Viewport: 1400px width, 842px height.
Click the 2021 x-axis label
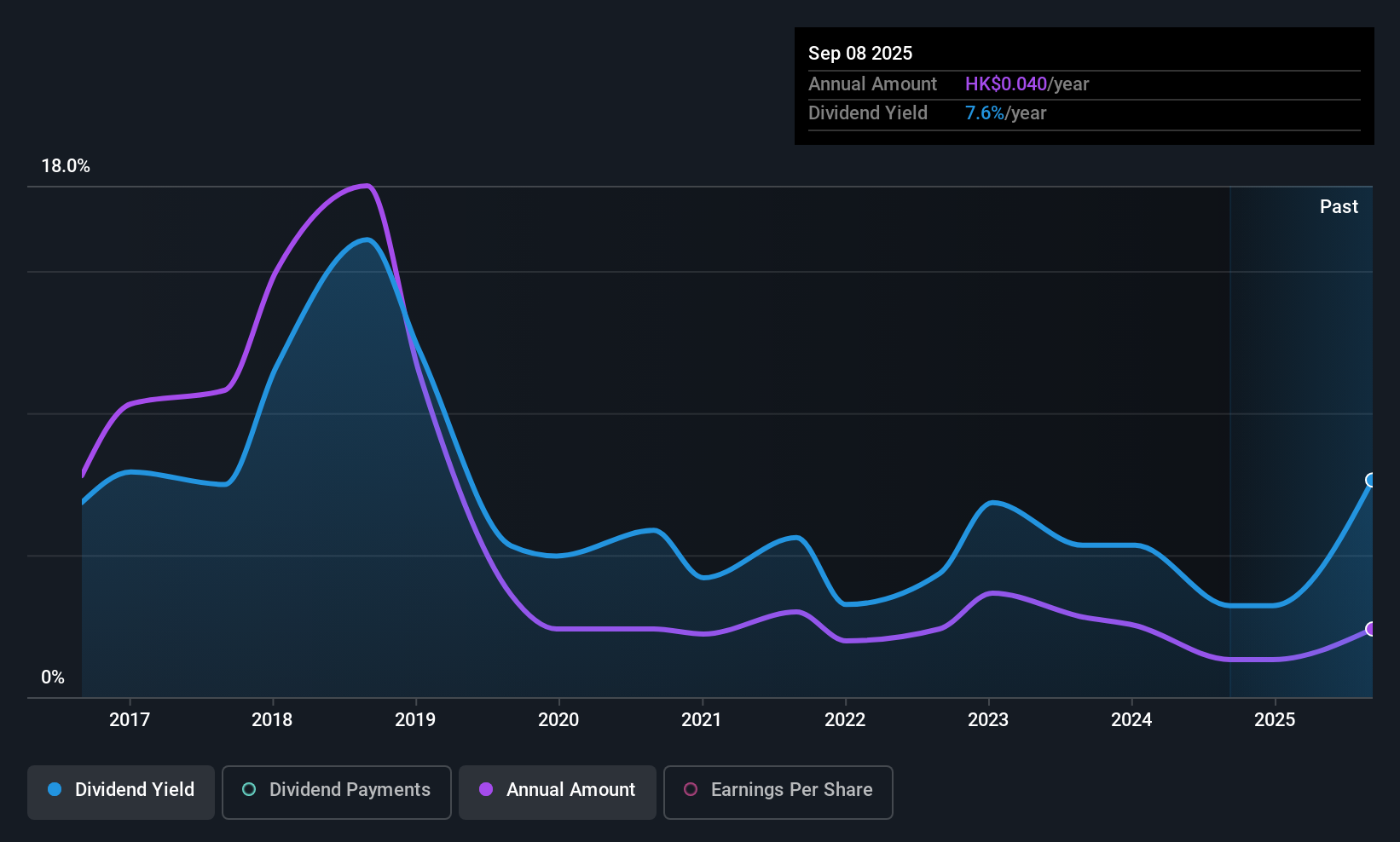pos(702,720)
